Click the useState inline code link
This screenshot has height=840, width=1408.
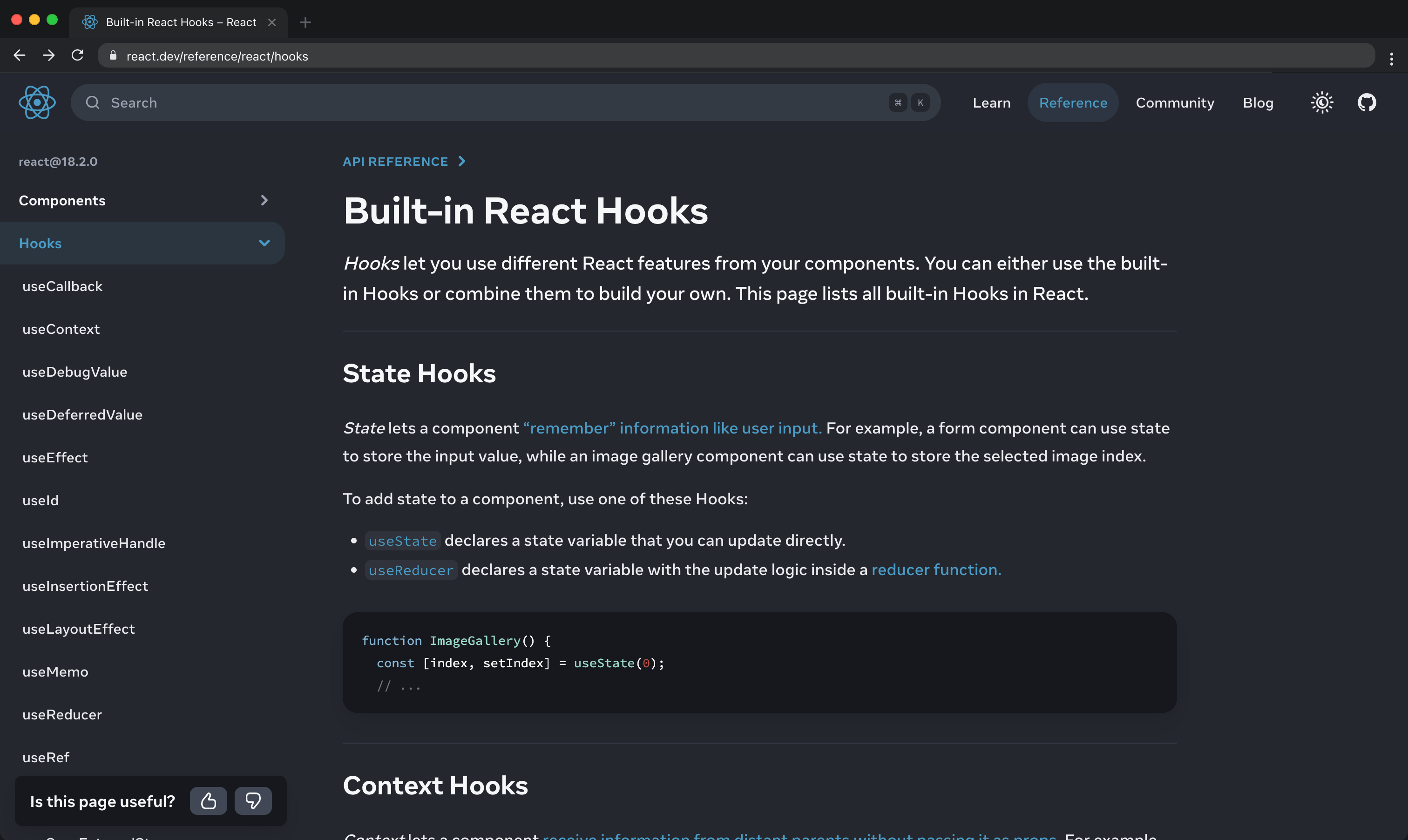(402, 541)
